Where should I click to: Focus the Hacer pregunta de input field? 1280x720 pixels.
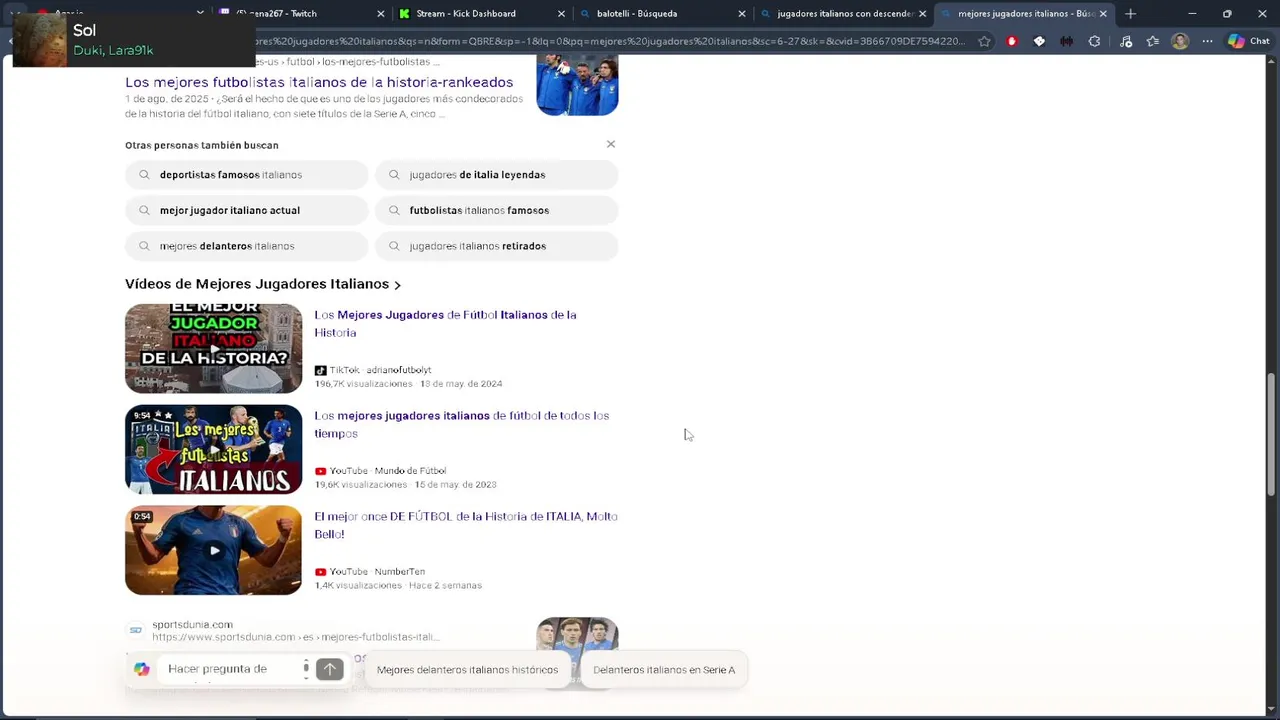pyautogui.click(x=230, y=669)
